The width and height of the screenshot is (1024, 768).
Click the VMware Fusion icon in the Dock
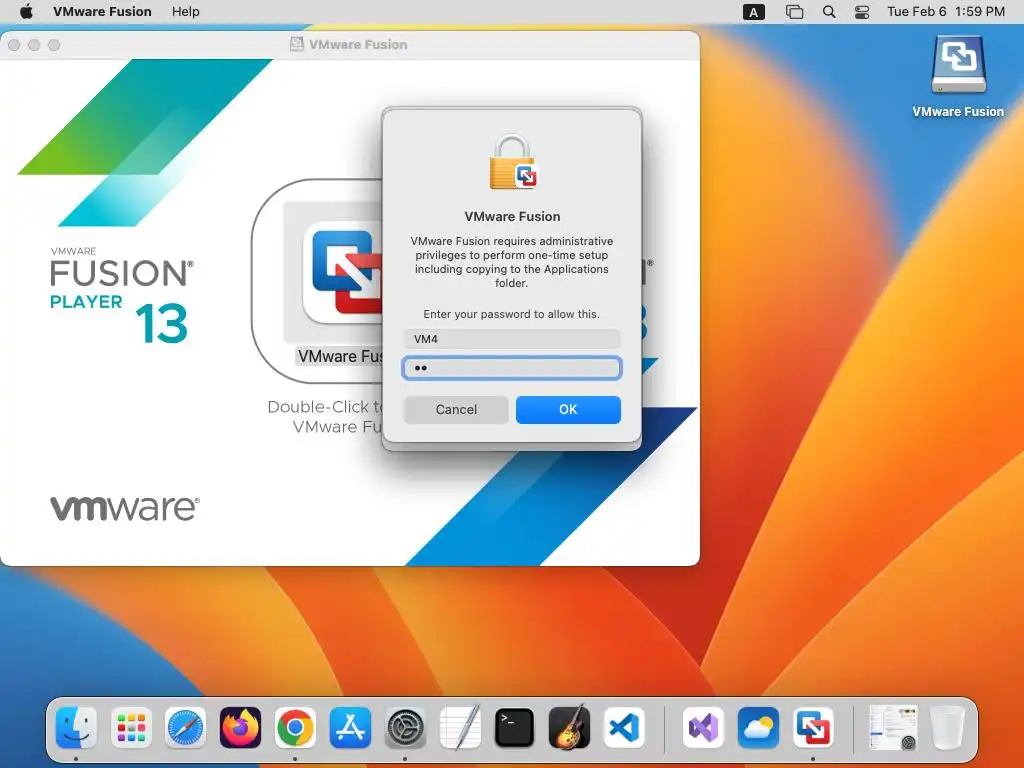pyautogui.click(x=813, y=727)
